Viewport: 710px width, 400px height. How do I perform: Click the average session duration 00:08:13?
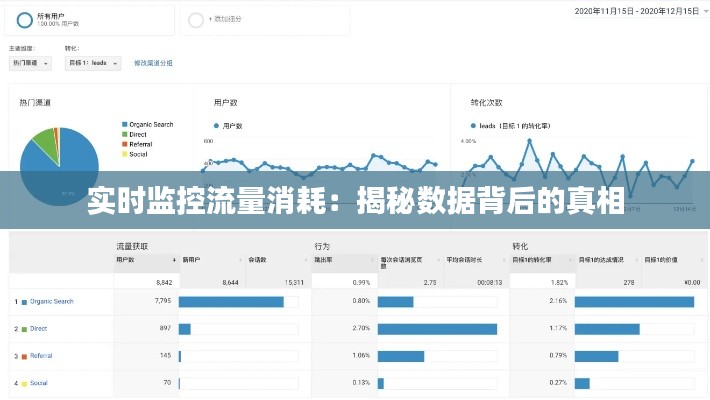point(490,282)
